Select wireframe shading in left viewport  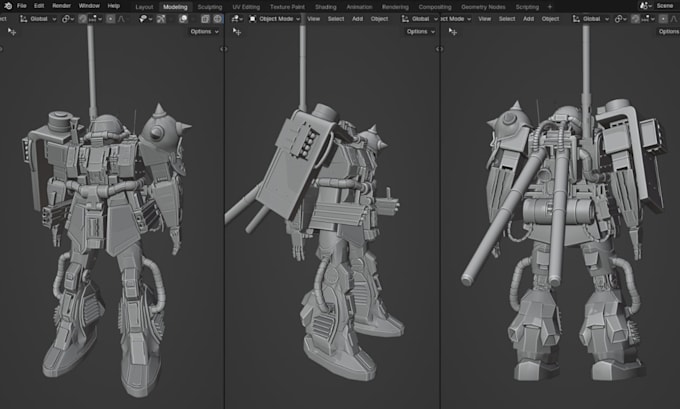217,19
